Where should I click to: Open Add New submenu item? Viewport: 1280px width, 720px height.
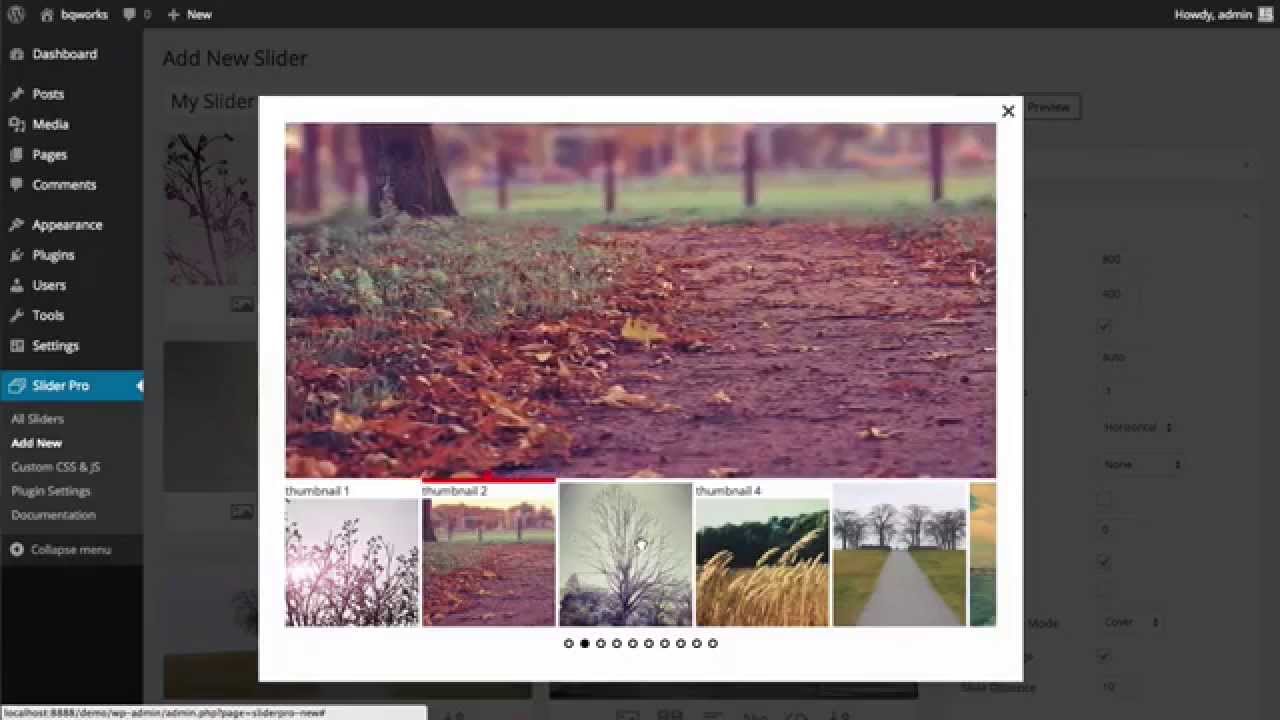(x=36, y=443)
